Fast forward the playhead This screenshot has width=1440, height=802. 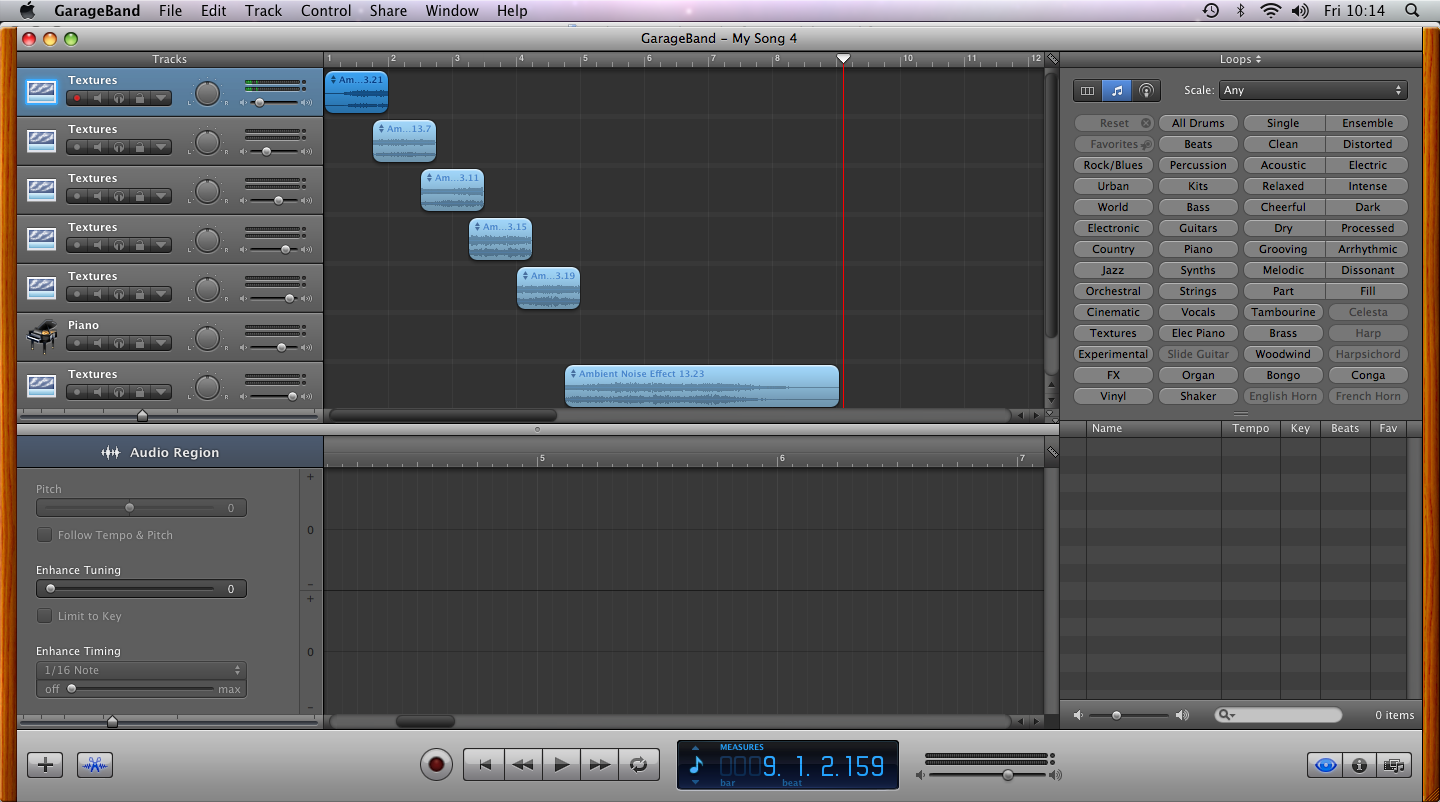click(600, 765)
